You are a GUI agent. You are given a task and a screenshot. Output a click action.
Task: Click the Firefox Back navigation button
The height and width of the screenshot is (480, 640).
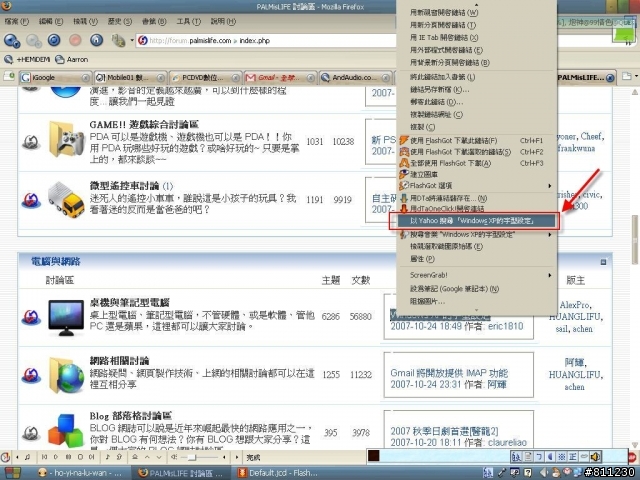12,40
